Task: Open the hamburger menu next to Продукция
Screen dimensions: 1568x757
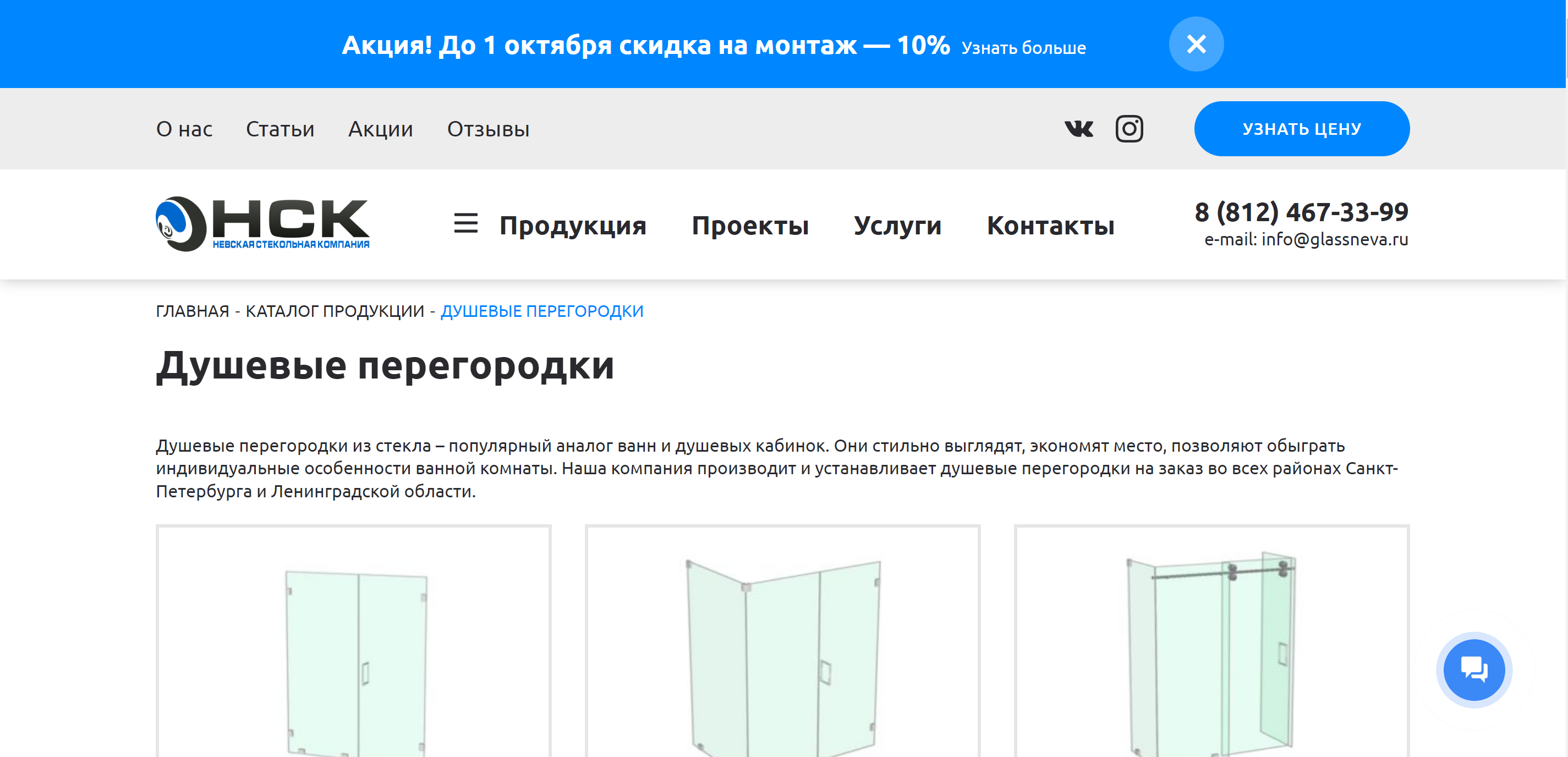Action: coord(465,223)
